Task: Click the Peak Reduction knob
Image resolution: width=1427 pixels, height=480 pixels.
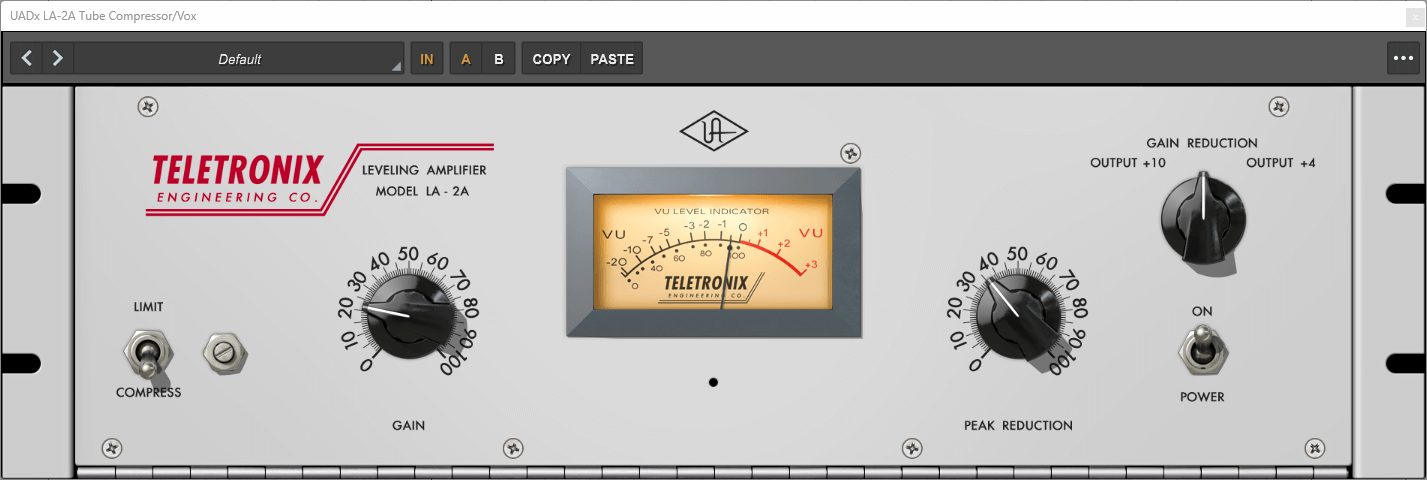Action: click(1019, 317)
